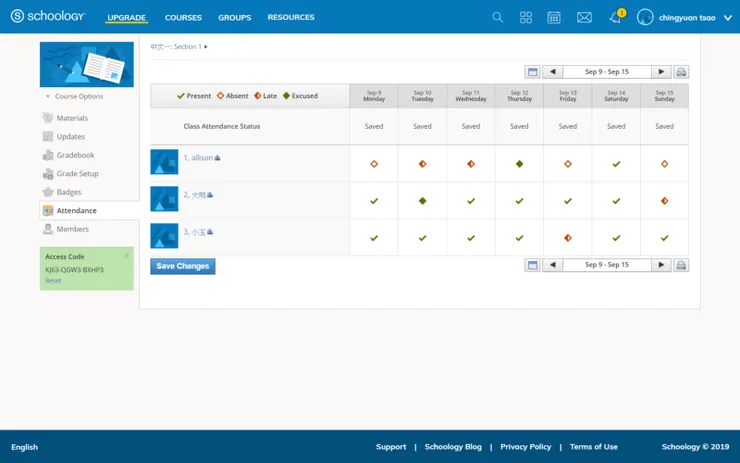Select Gradebook in the sidebar
The image size is (740, 463).
[75, 155]
